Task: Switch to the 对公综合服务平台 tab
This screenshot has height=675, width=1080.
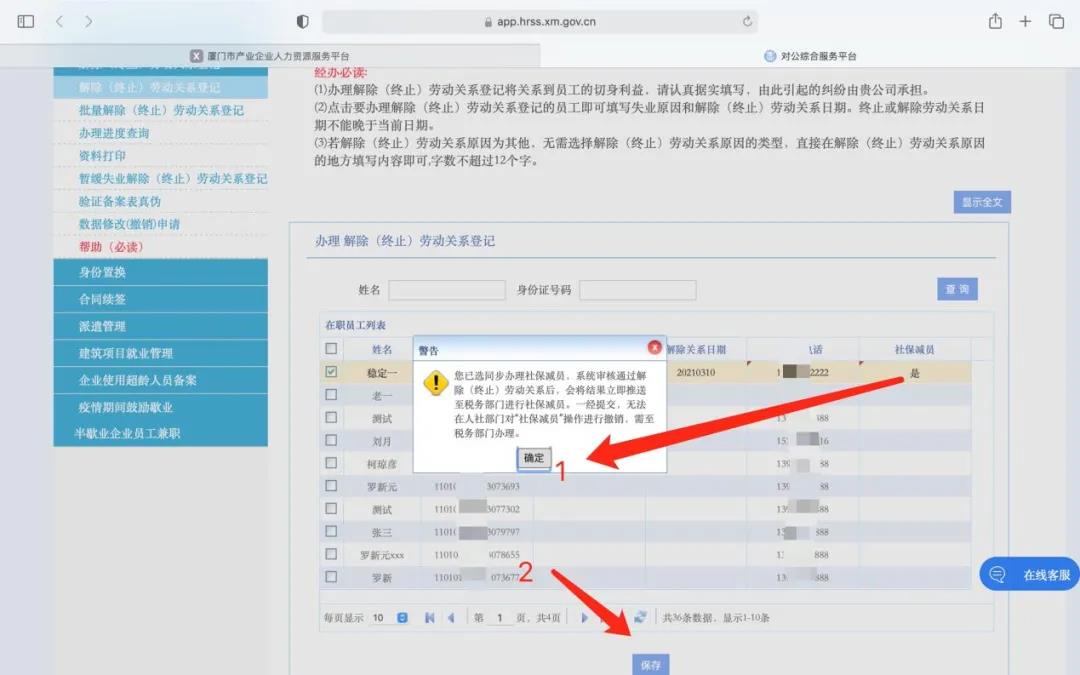Action: pos(810,56)
